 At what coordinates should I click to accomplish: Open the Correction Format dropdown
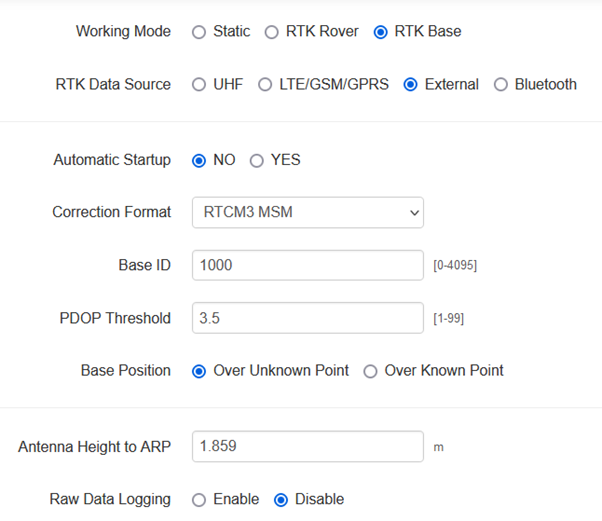(307, 212)
